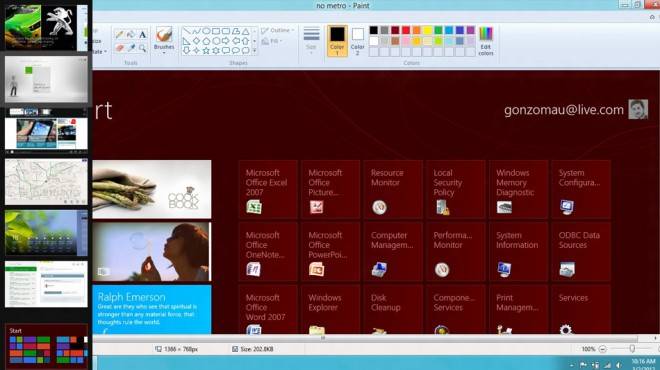This screenshot has width=660, height=370.
Task: Pick the Line shape
Action: [186, 32]
